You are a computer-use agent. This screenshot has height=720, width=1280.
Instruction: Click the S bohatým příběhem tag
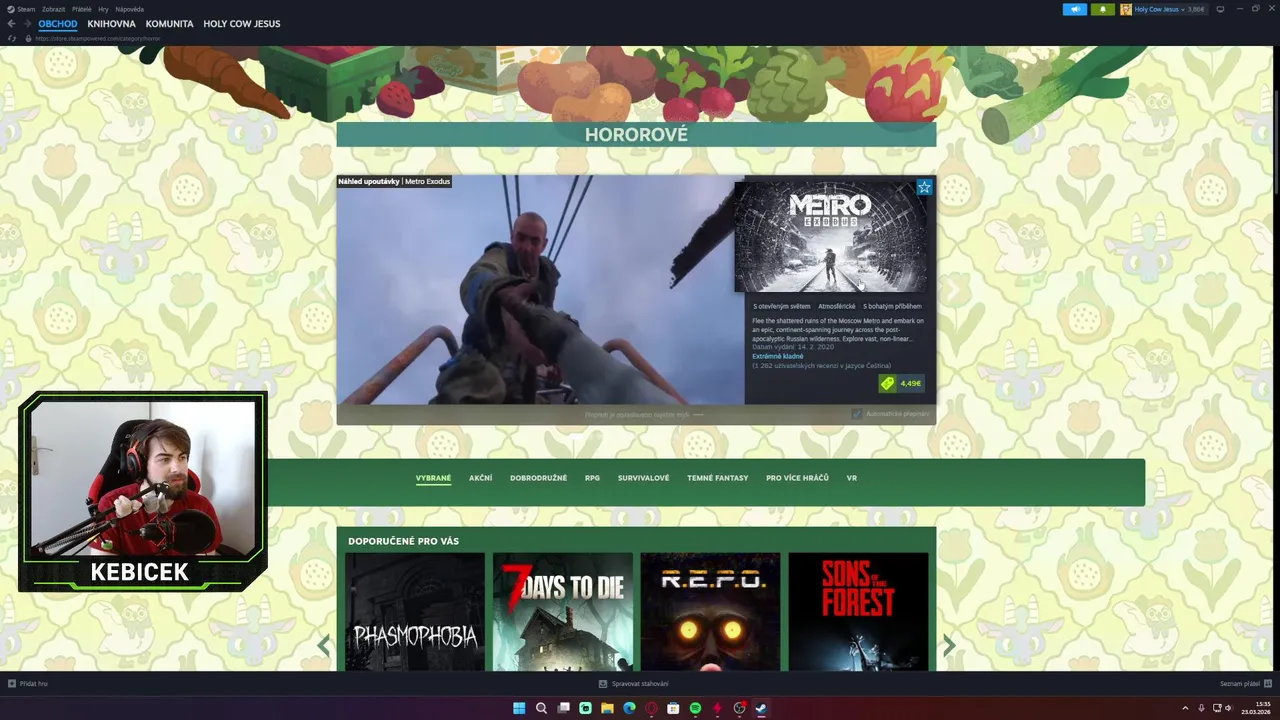click(892, 306)
